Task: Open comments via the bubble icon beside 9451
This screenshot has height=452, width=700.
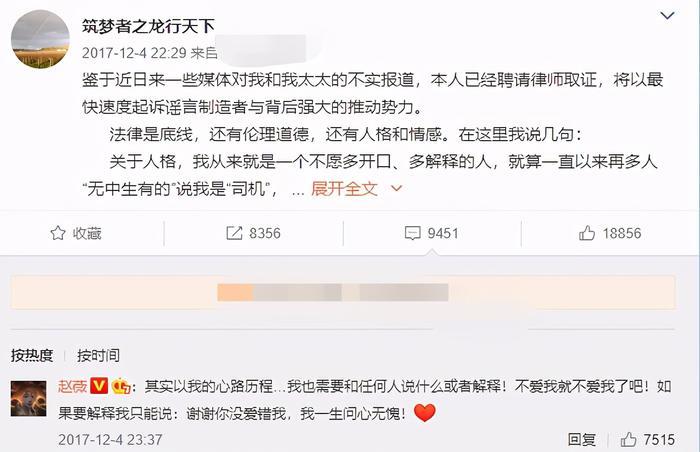Action: coord(412,233)
